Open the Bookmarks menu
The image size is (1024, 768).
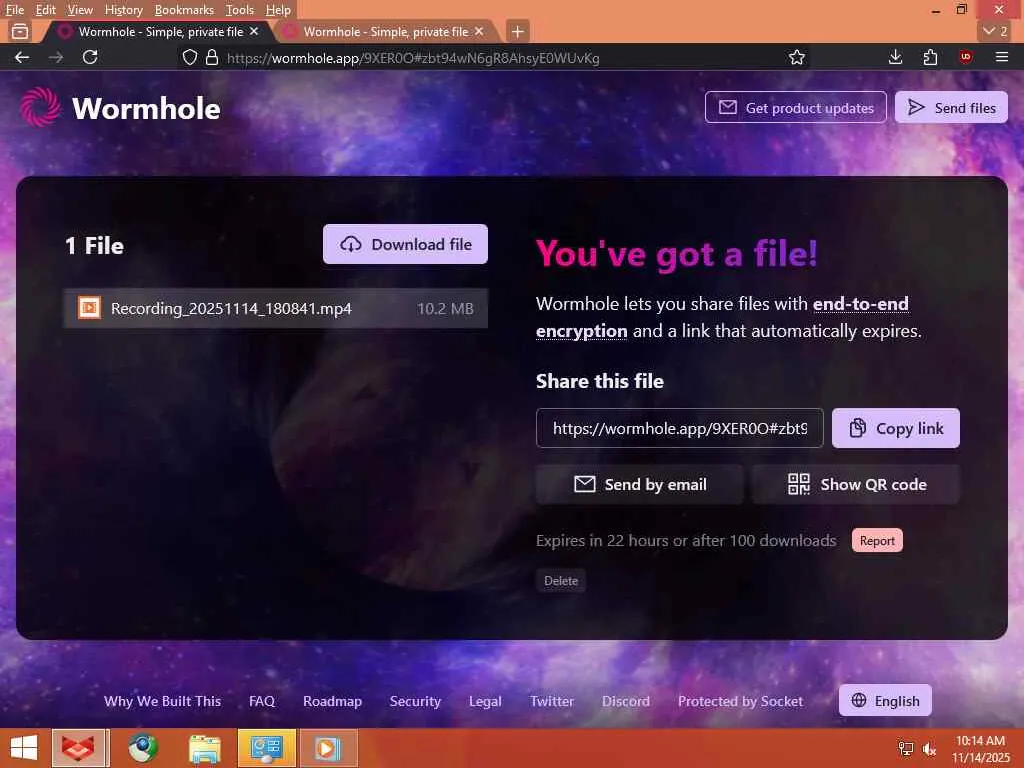[x=184, y=10]
